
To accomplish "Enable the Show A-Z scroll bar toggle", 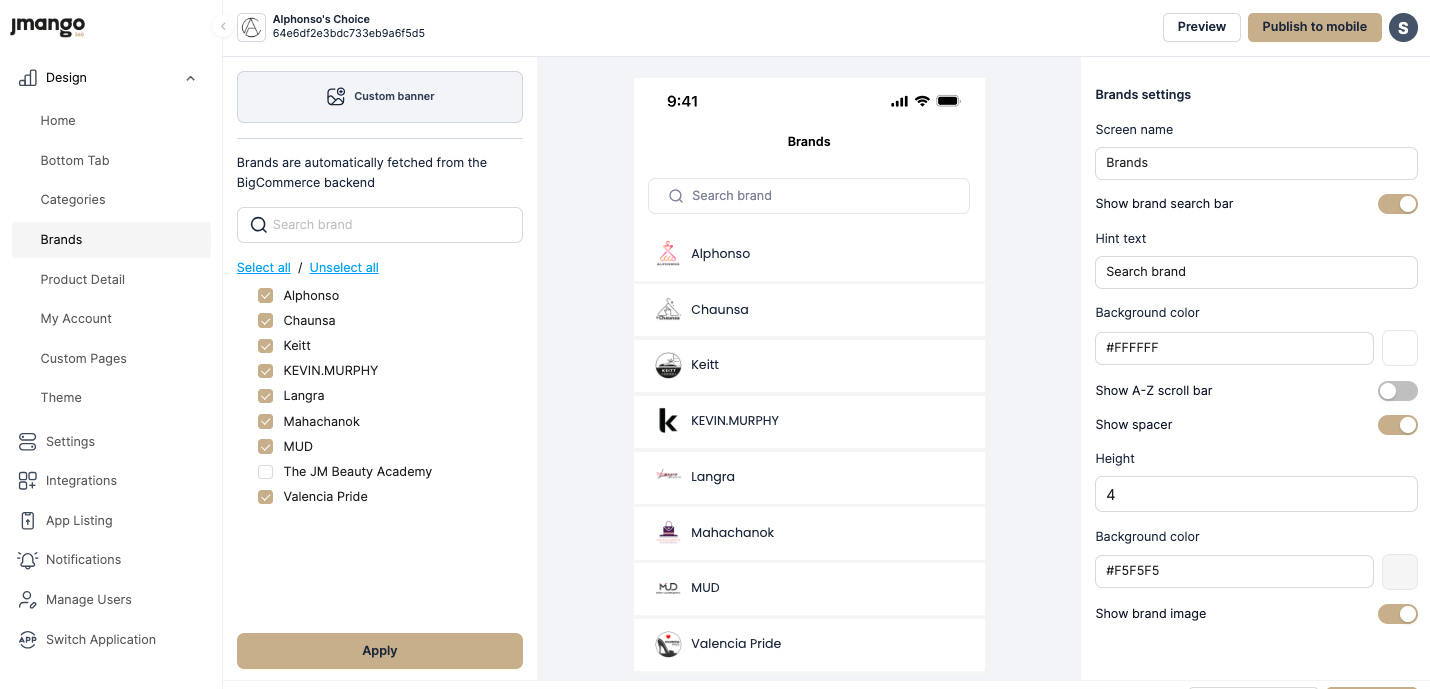I will pos(1397,391).
